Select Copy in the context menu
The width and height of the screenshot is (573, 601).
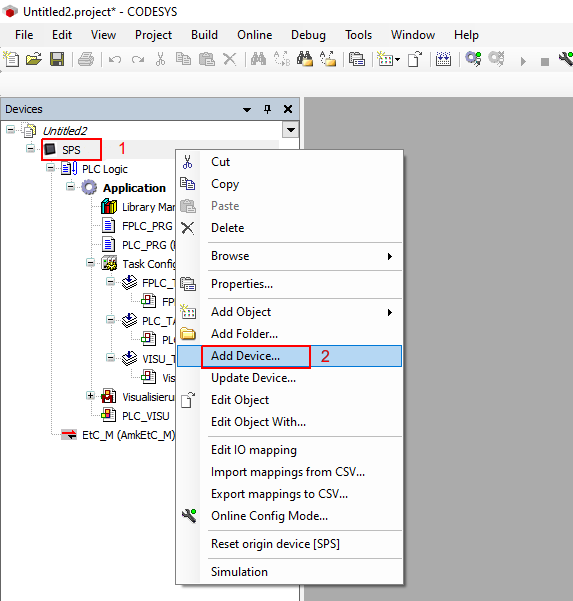(289, 184)
